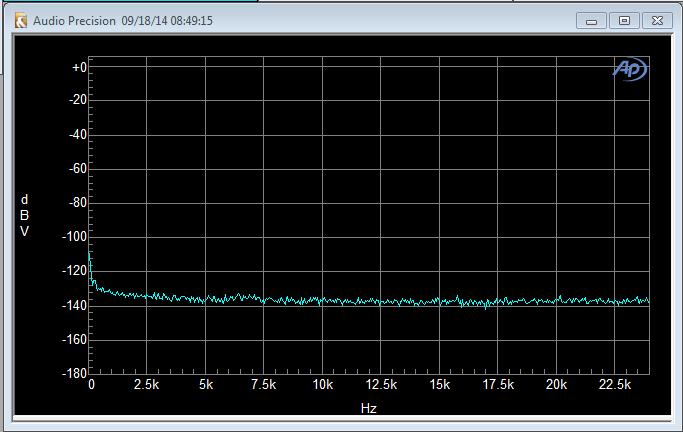This screenshot has width=683, height=432.
Task: Click the '-160' label on the dBV axis
Action: pos(75,340)
